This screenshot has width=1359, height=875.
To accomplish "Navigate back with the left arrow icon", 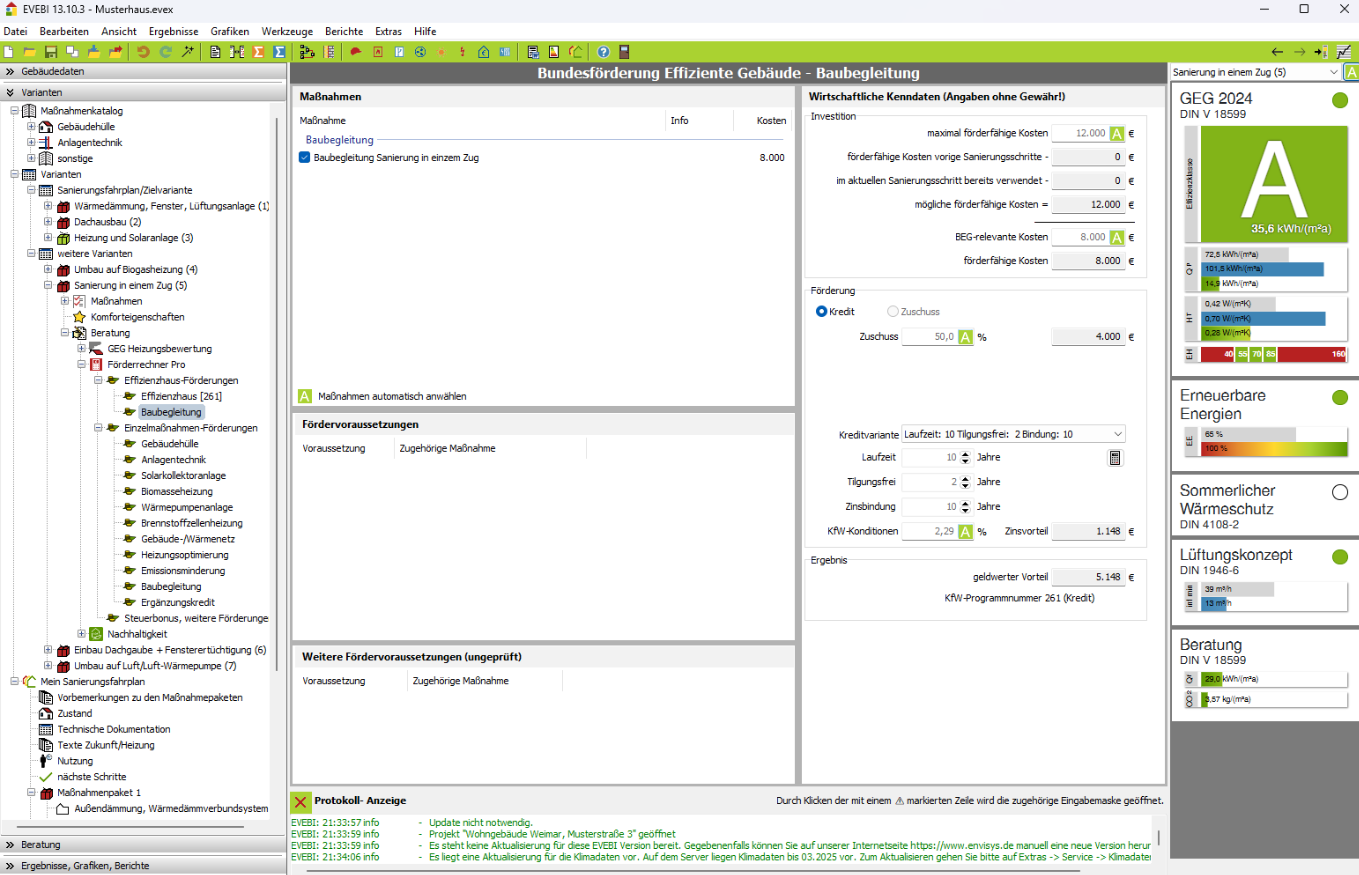I will (1277, 52).
